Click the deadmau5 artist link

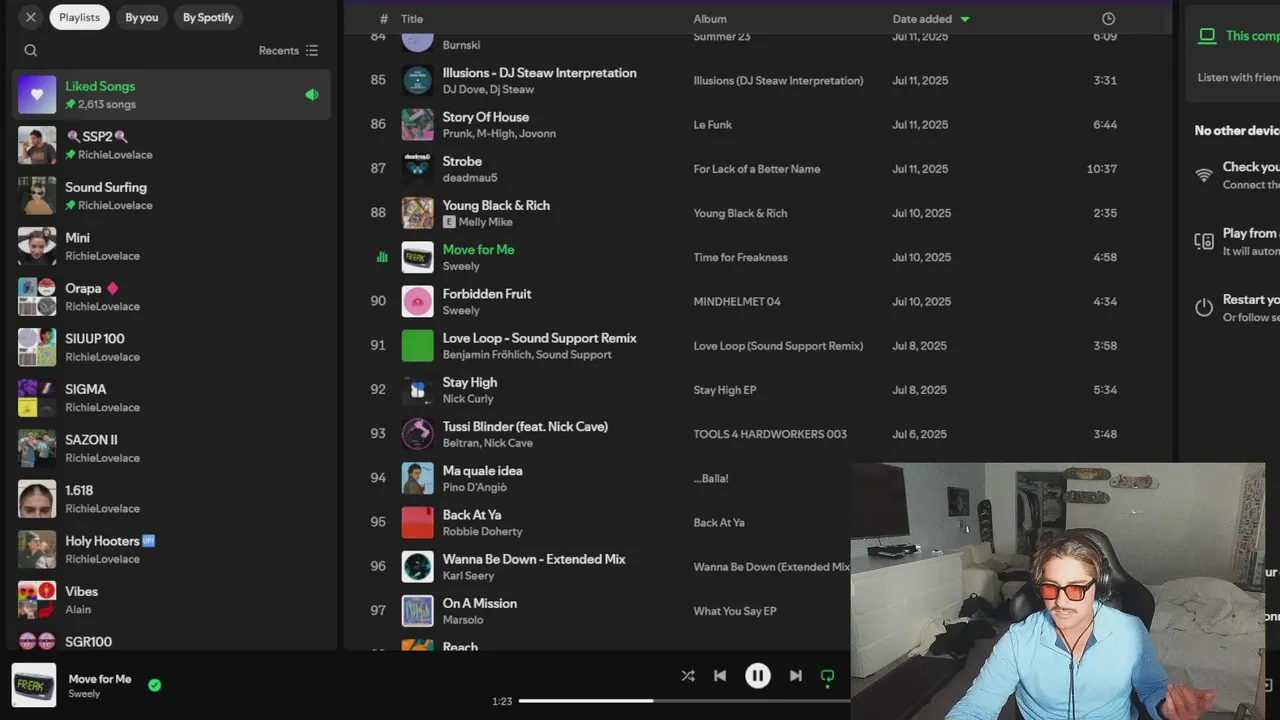pos(469,178)
